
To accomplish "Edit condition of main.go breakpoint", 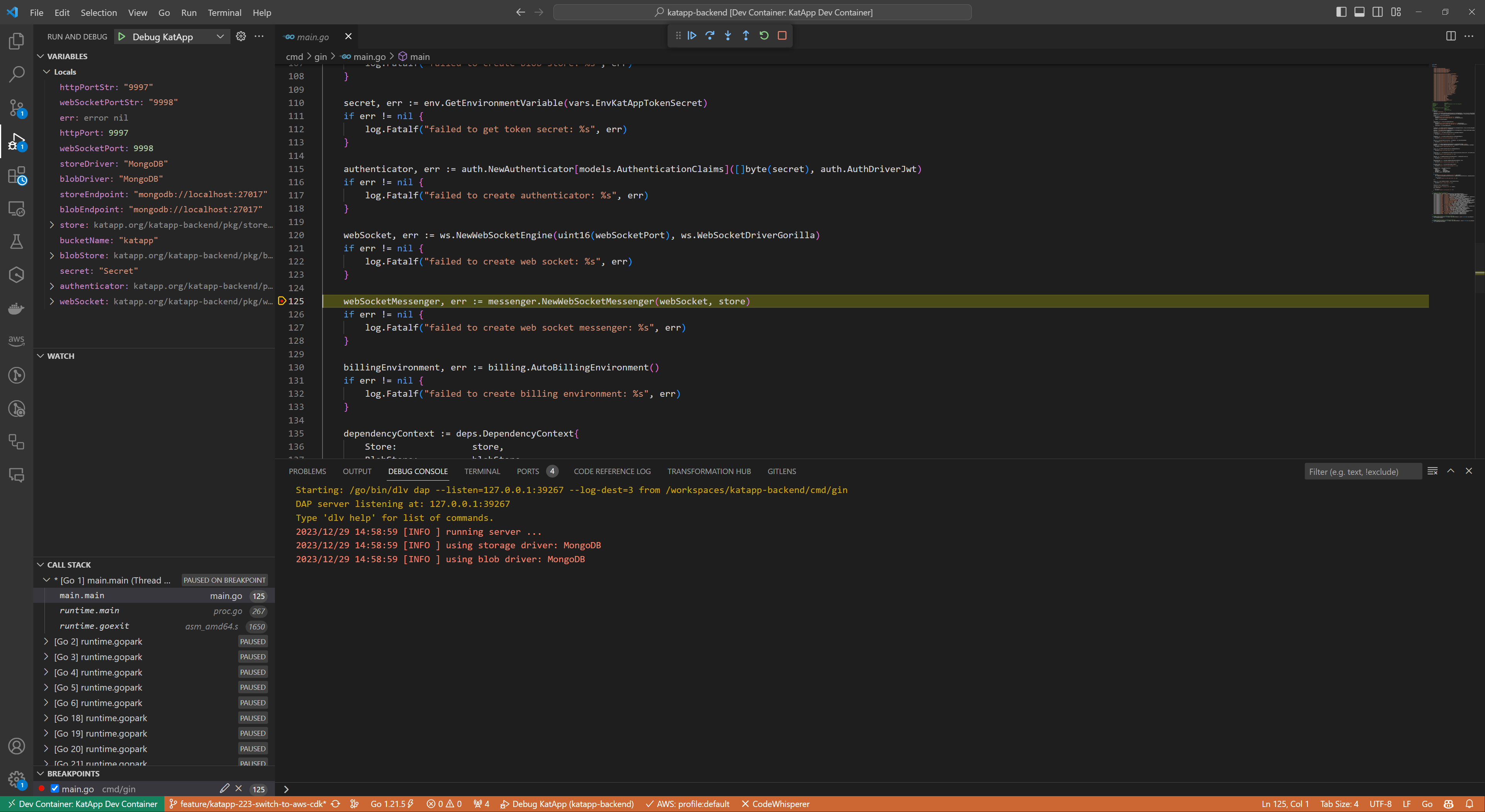I will pos(224,788).
